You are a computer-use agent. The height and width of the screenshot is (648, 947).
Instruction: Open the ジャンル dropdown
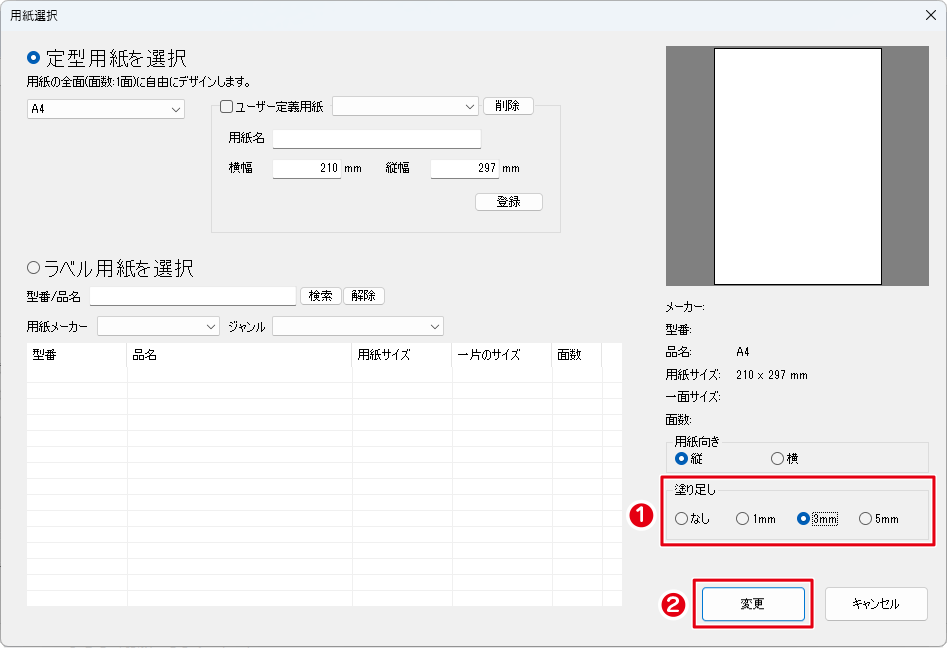[357, 326]
